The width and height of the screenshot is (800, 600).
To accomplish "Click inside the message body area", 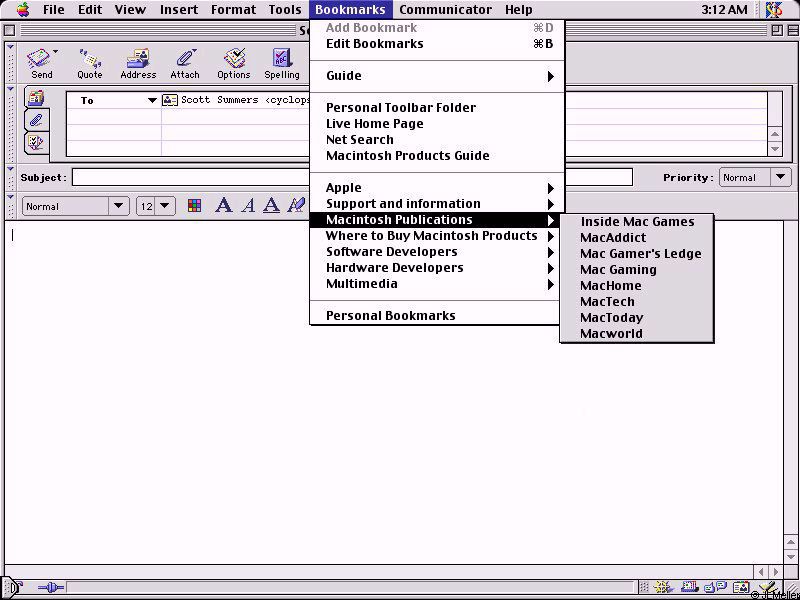I will 393,393.
